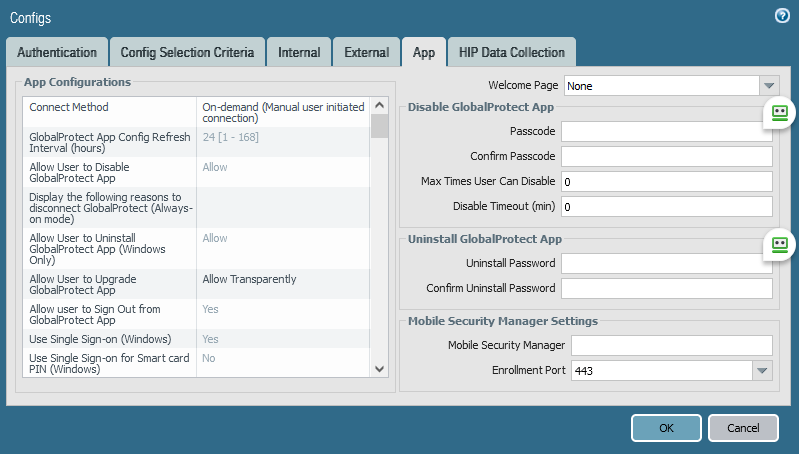Screen dimensions: 799x454
Task: Open the help icon in Configs header
Action: tap(782, 16)
